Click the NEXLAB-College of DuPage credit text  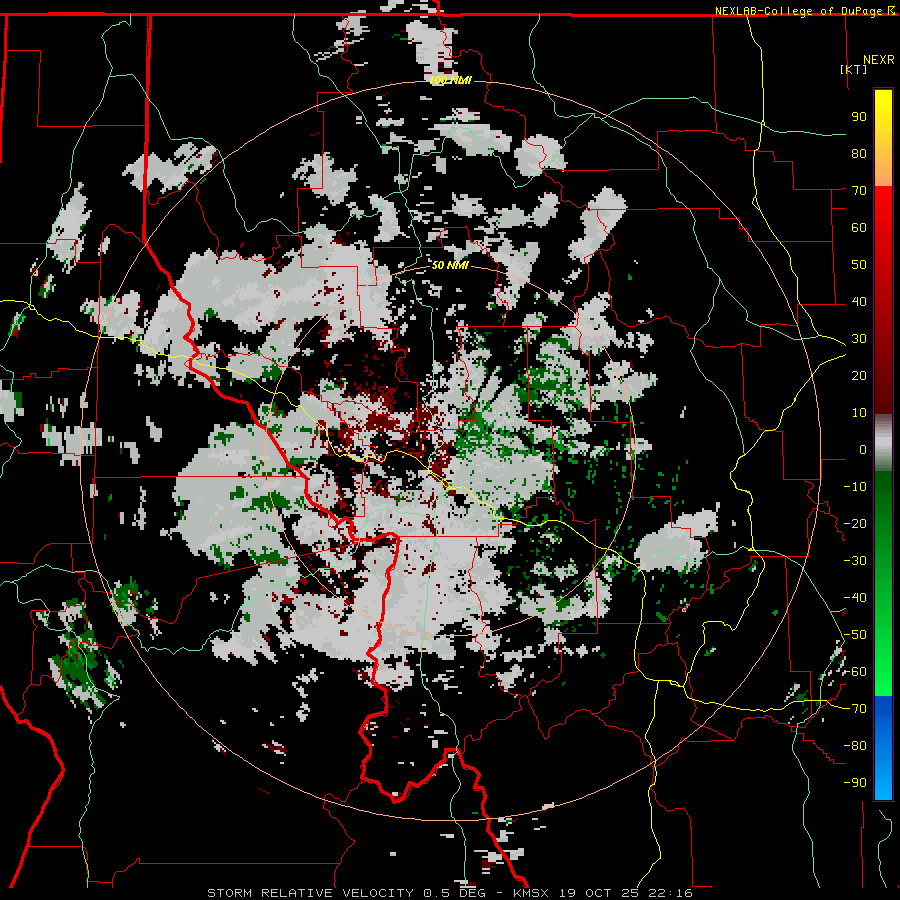tap(799, 11)
